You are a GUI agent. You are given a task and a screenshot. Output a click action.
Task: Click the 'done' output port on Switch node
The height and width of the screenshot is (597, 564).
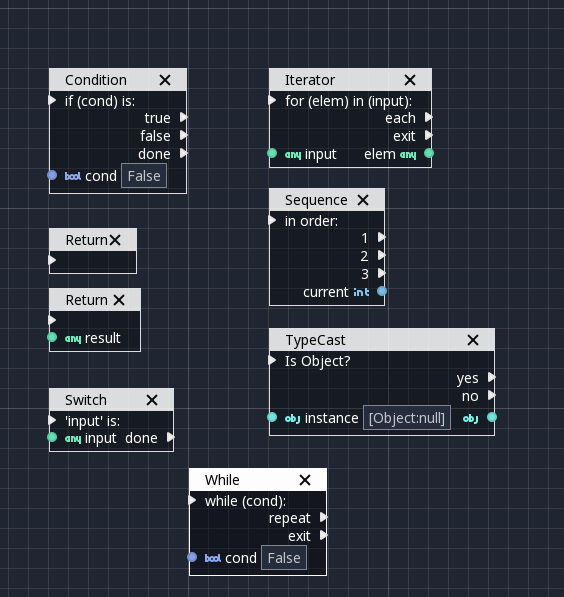tap(171, 437)
